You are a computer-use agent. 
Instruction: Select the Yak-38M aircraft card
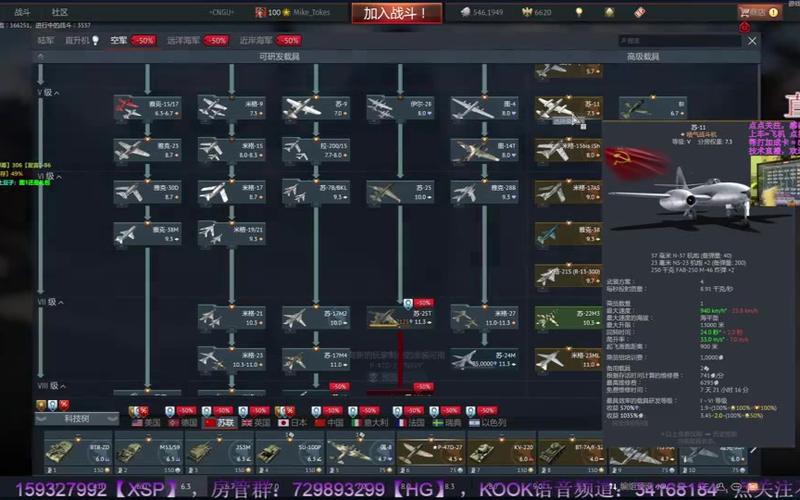click(147, 234)
